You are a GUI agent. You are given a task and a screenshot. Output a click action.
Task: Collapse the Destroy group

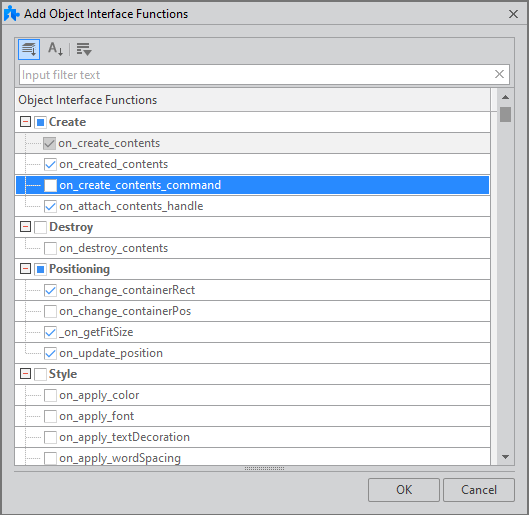pos(25,227)
